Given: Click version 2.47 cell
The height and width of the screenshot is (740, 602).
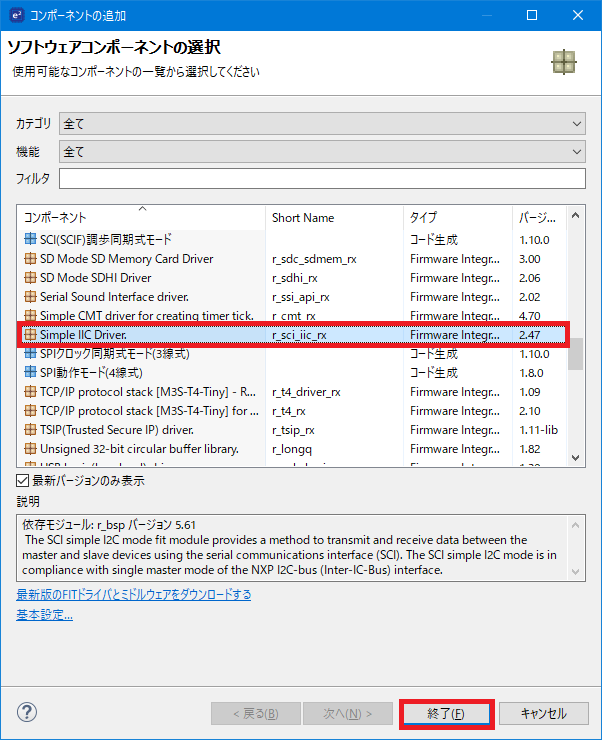Looking at the screenshot, I should (529, 335).
